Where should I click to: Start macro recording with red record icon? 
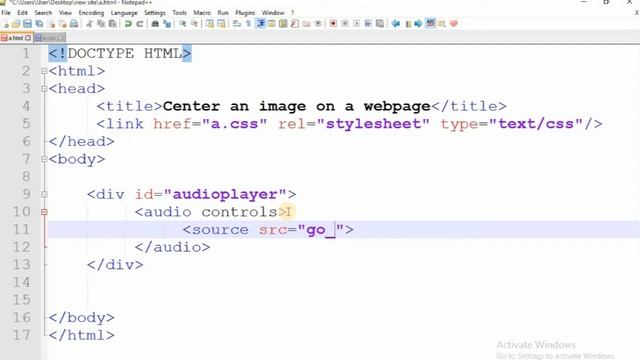point(333,24)
